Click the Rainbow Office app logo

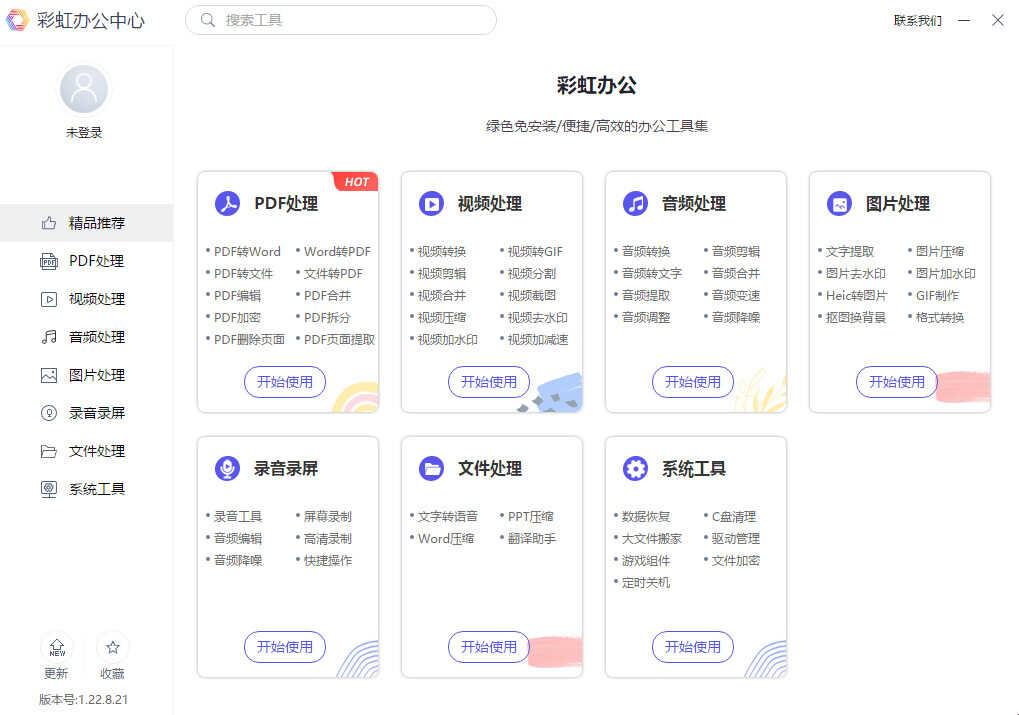tap(17, 20)
